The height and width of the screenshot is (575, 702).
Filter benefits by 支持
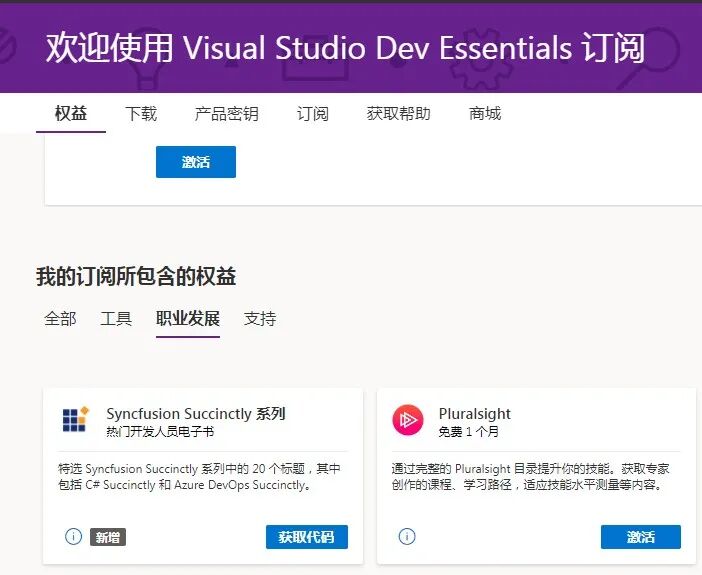click(260, 319)
